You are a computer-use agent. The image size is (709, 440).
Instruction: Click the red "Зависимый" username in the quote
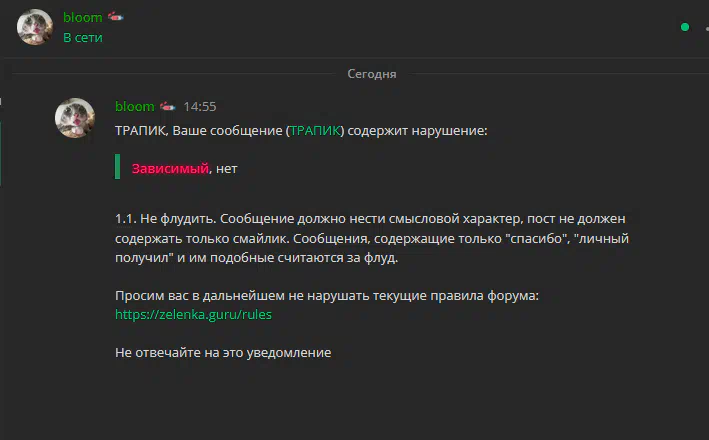click(170, 169)
